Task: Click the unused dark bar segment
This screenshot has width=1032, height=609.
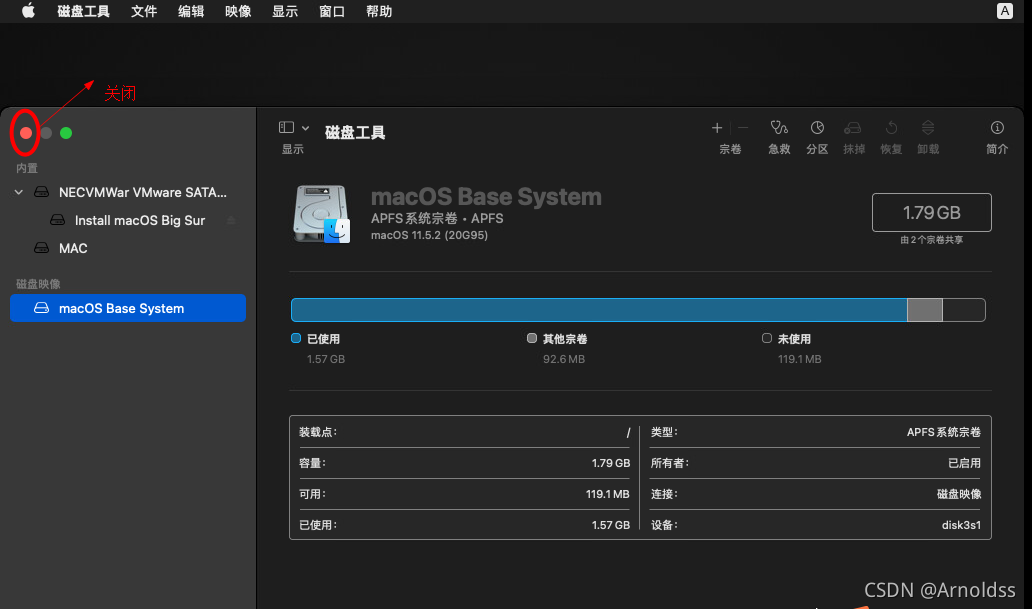Action: coord(964,310)
